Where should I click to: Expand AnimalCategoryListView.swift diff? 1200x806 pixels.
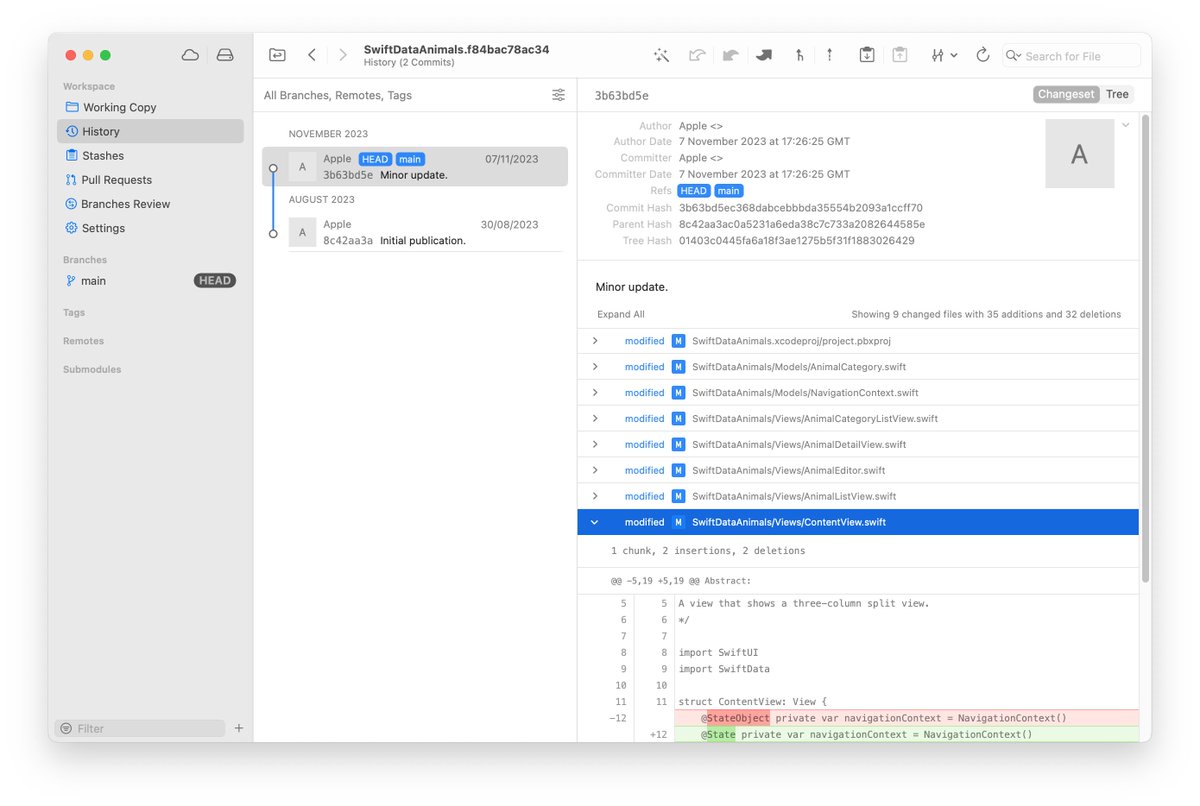tap(595, 419)
